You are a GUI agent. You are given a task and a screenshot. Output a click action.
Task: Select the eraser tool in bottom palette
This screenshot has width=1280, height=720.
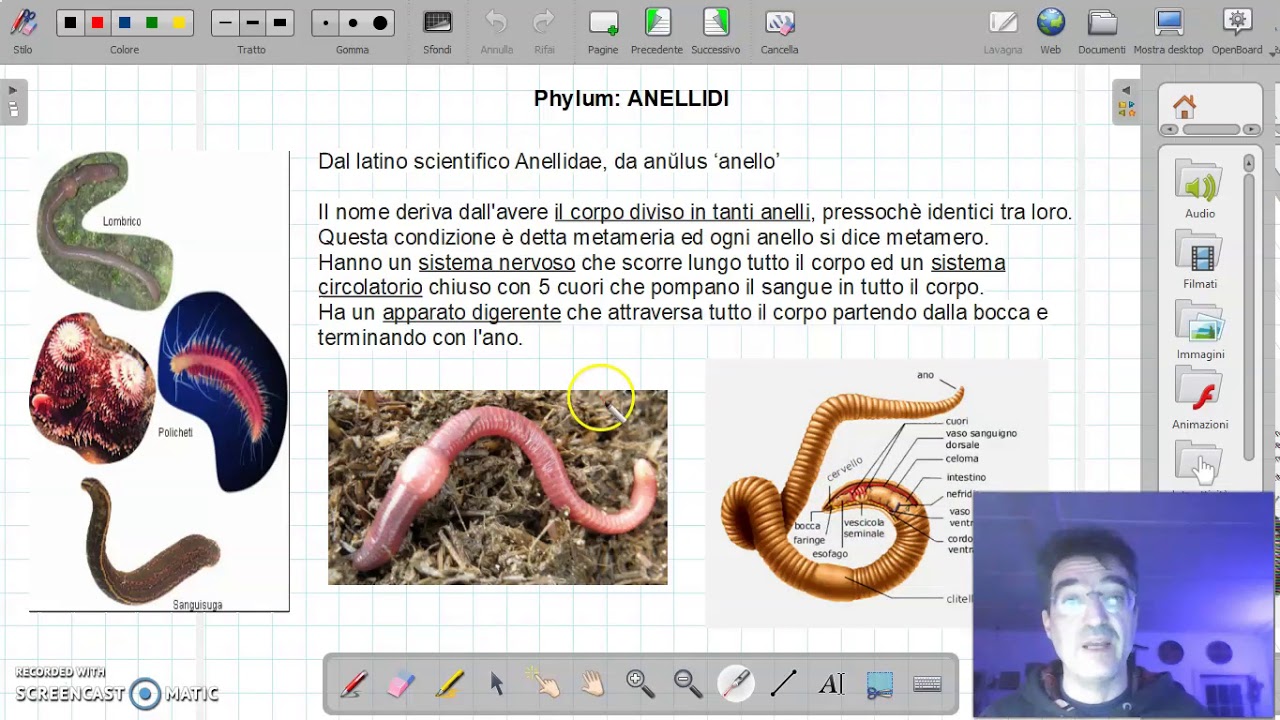pyautogui.click(x=400, y=684)
